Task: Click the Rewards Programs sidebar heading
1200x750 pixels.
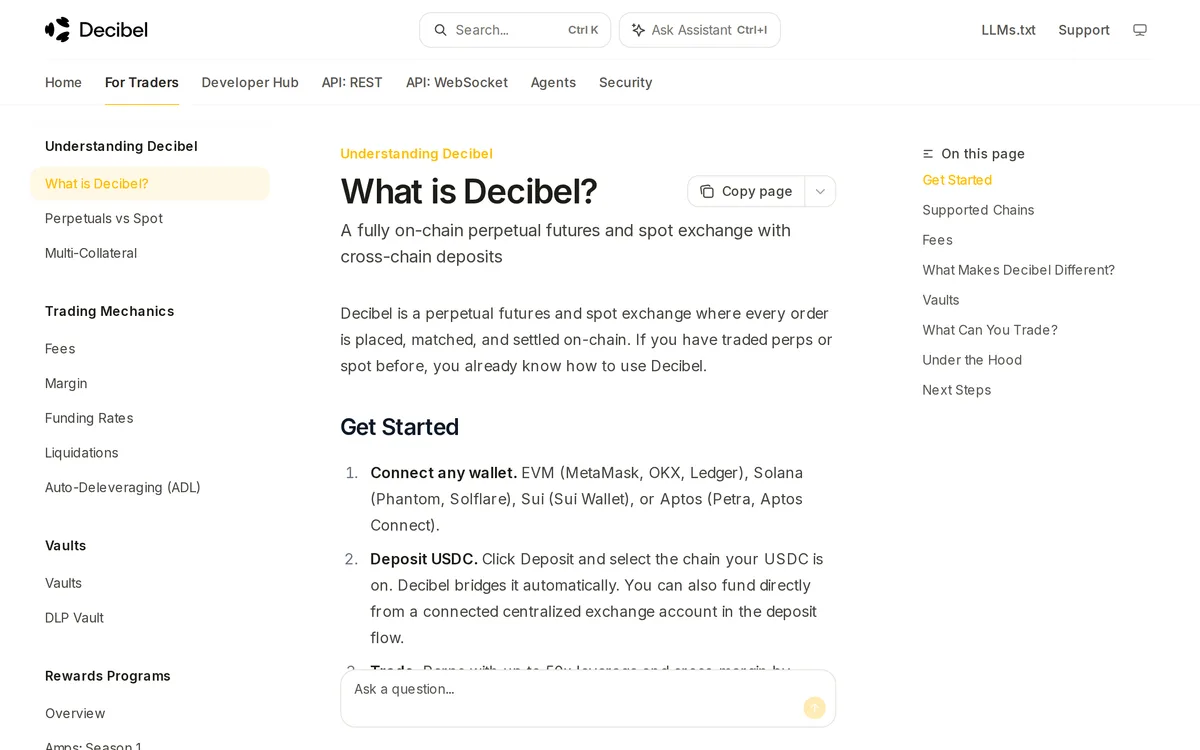Action: tap(107, 676)
